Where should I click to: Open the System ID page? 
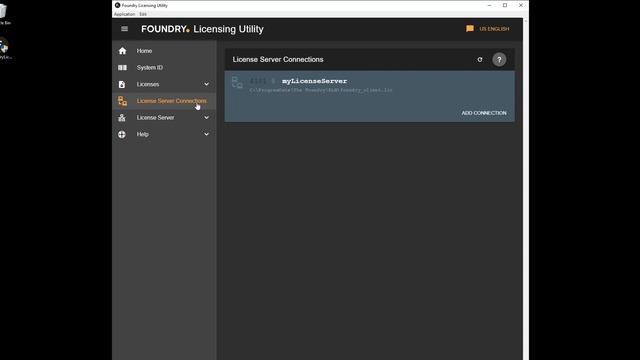coord(164,68)
